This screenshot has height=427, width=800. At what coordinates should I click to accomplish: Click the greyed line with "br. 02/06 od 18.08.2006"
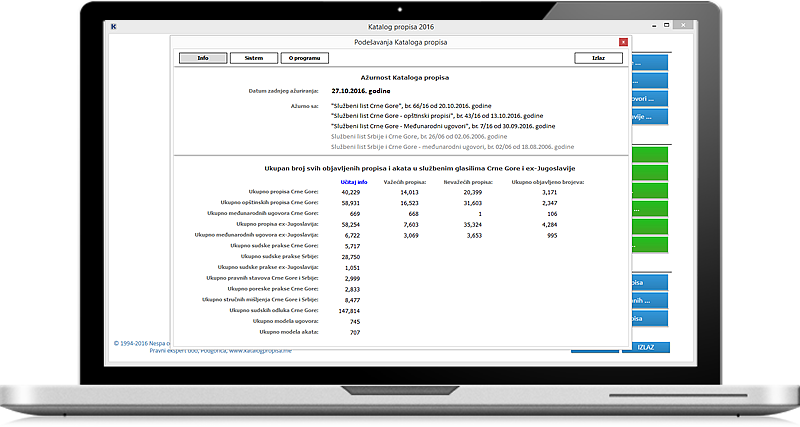click(x=452, y=147)
